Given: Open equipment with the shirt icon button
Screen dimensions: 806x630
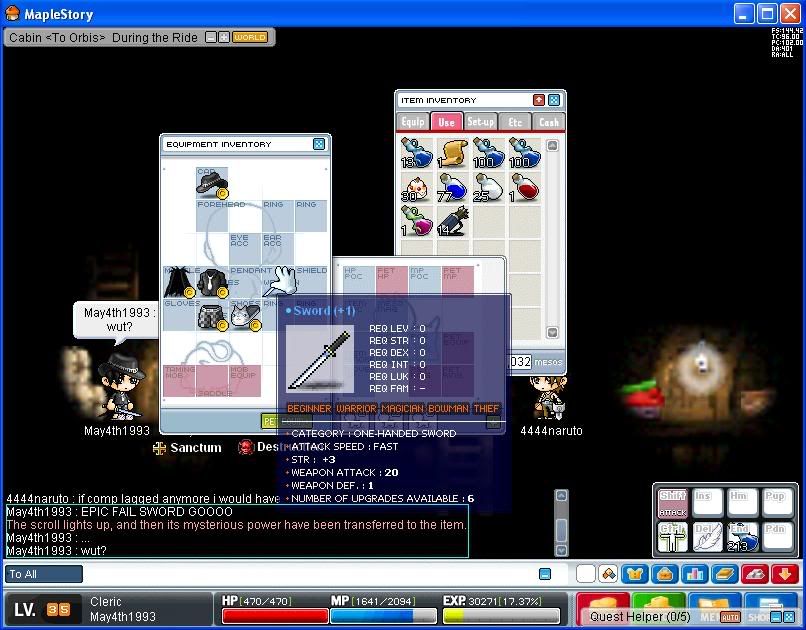Looking at the screenshot, I should [x=635, y=574].
